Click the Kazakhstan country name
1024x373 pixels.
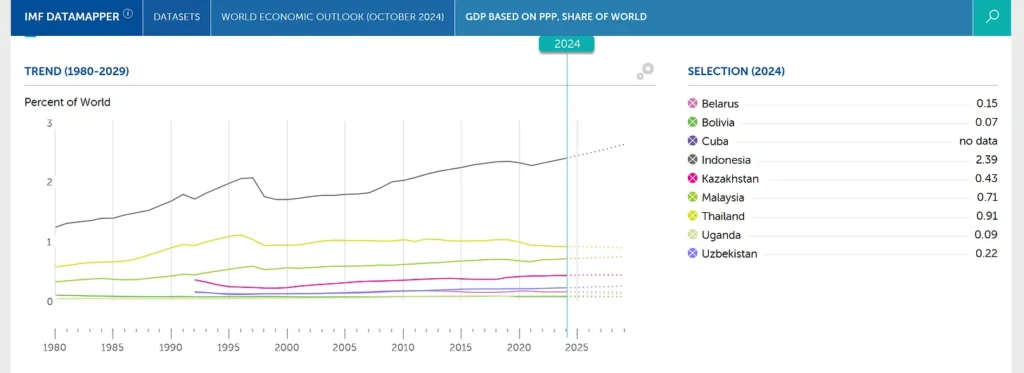[730, 179]
